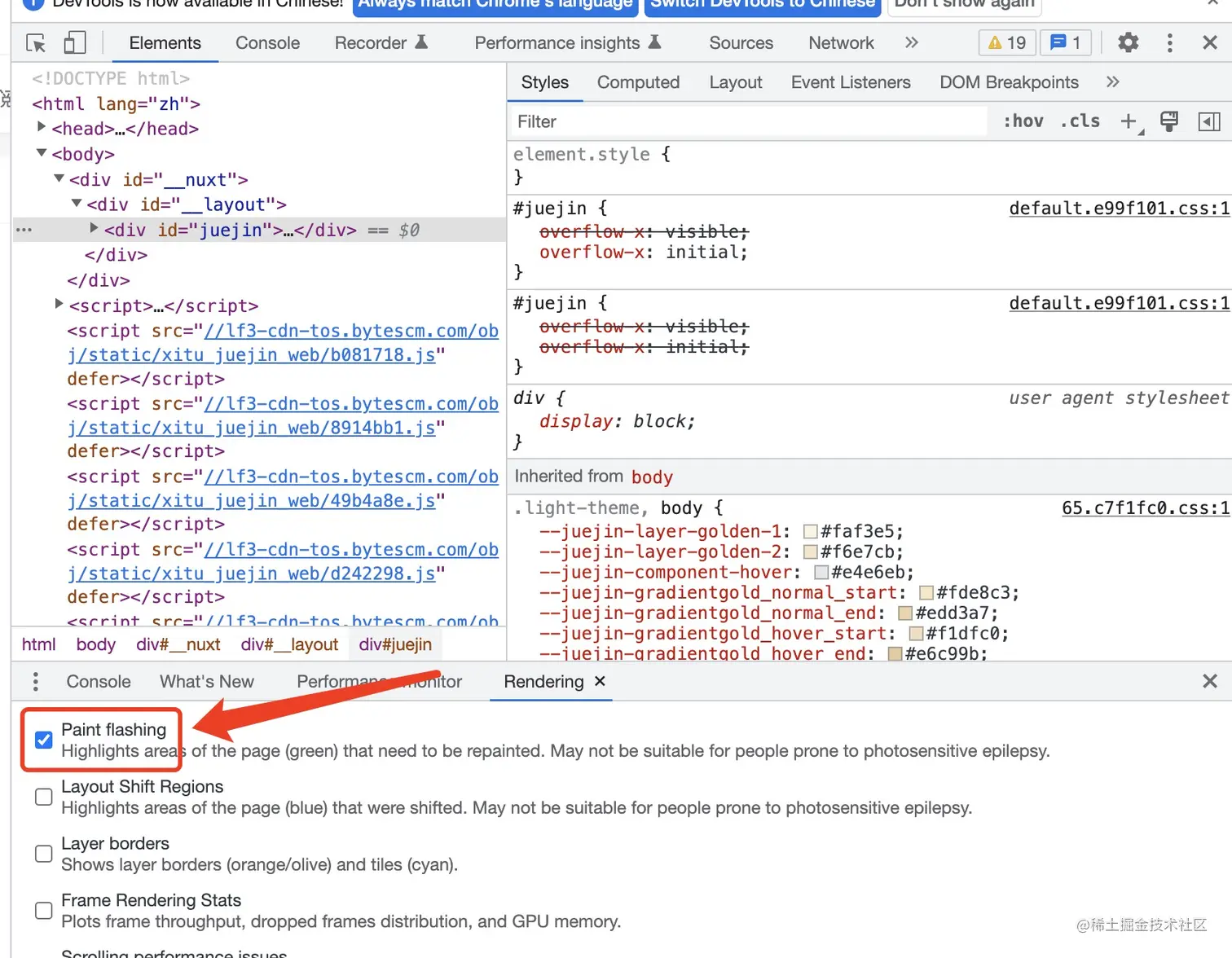Open the DevTools three-dot customize menu

pos(1169,42)
